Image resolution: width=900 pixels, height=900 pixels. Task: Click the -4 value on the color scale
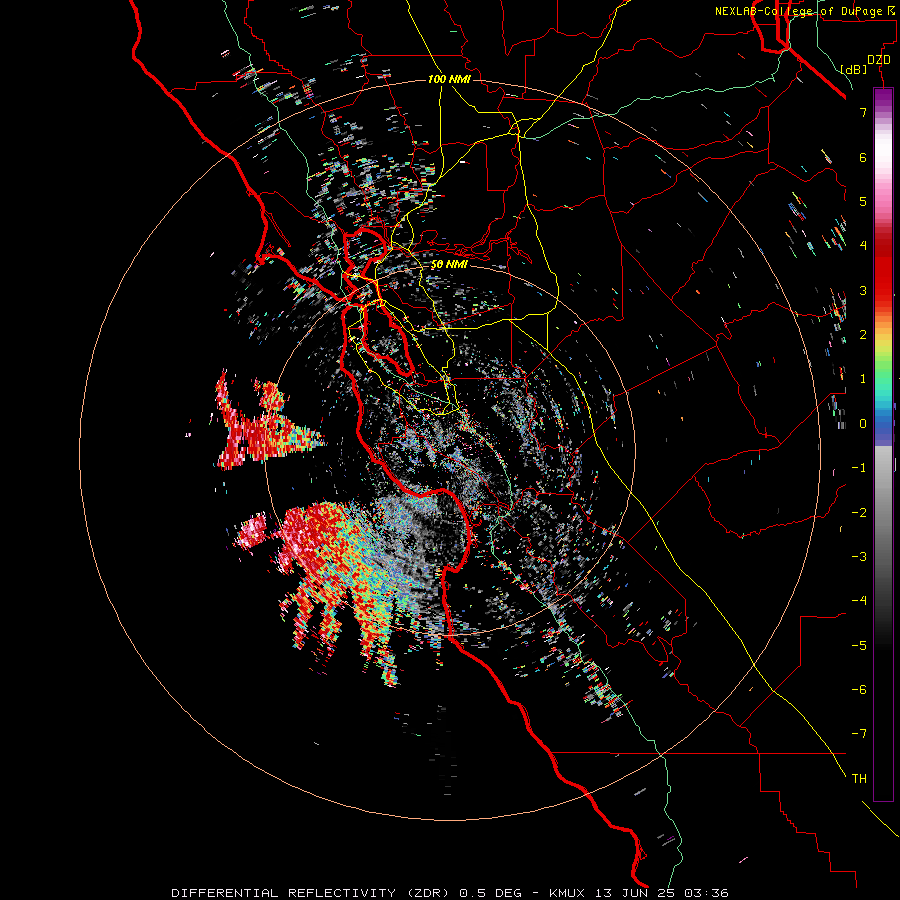(859, 600)
